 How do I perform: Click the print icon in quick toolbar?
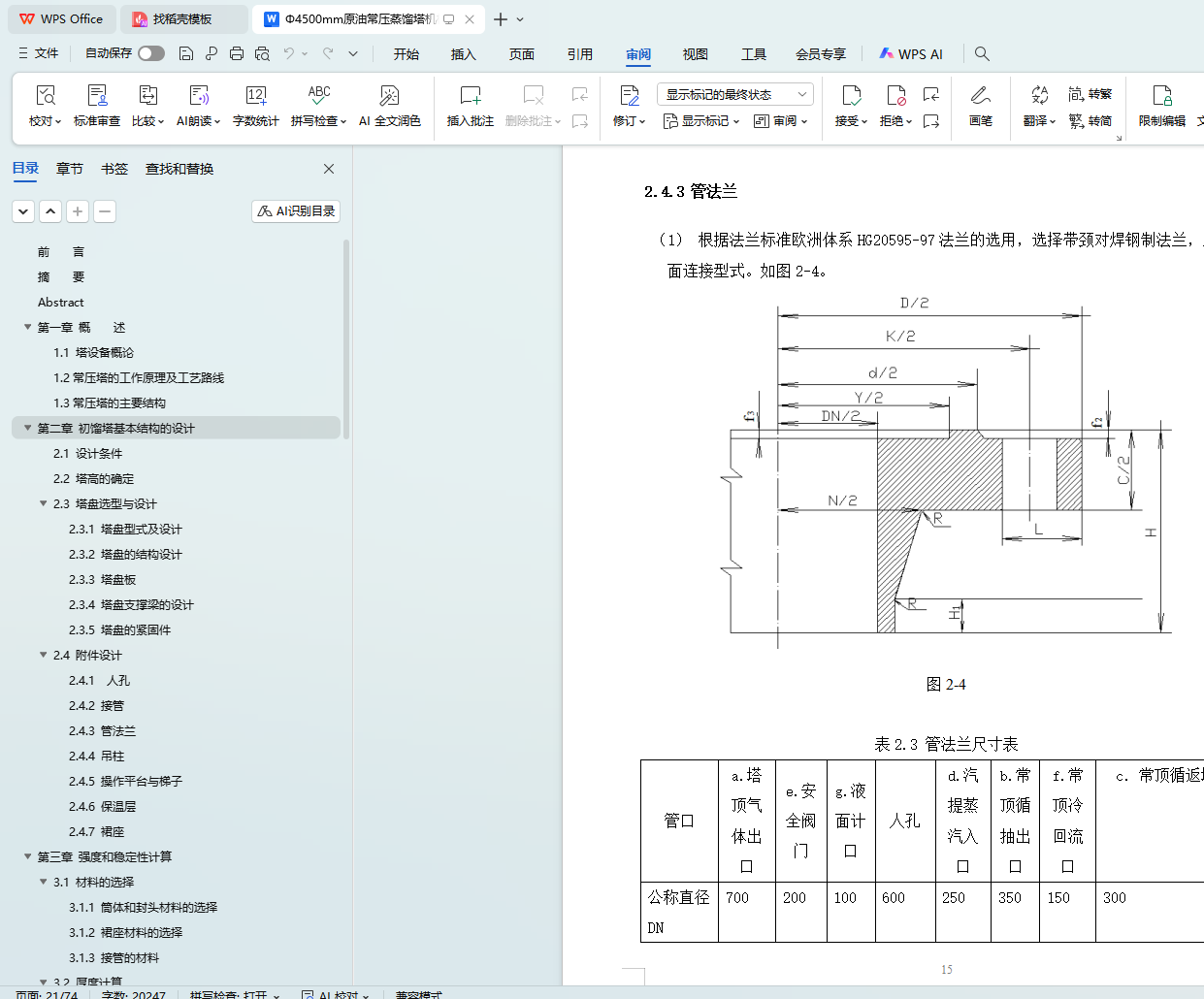pyautogui.click(x=237, y=53)
